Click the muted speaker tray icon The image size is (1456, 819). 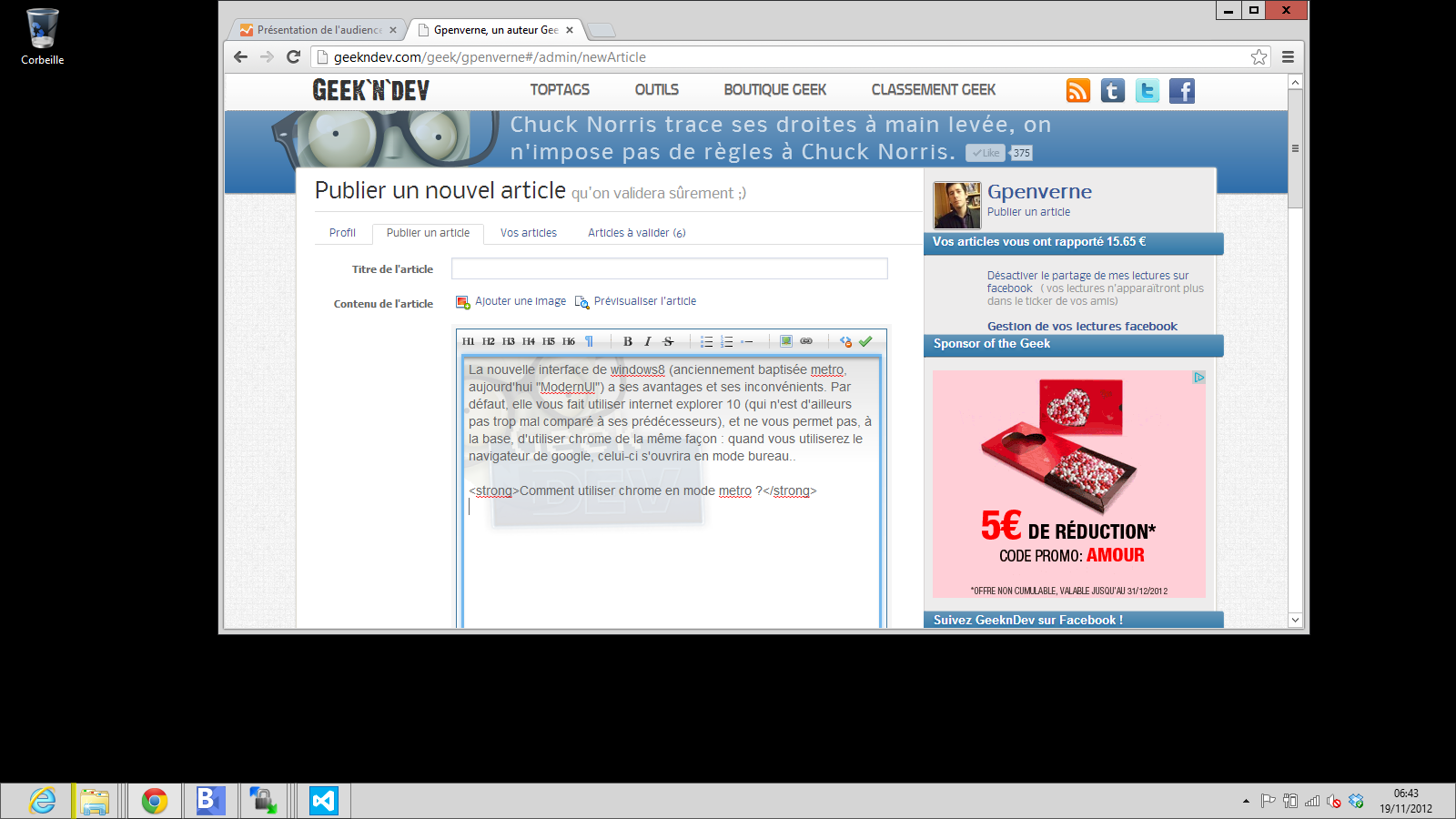[1334, 801]
